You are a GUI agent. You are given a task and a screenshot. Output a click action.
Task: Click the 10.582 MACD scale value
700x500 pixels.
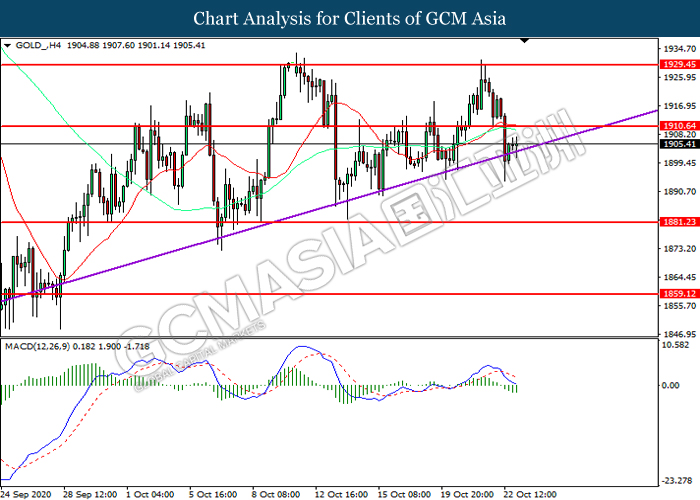coord(676,345)
